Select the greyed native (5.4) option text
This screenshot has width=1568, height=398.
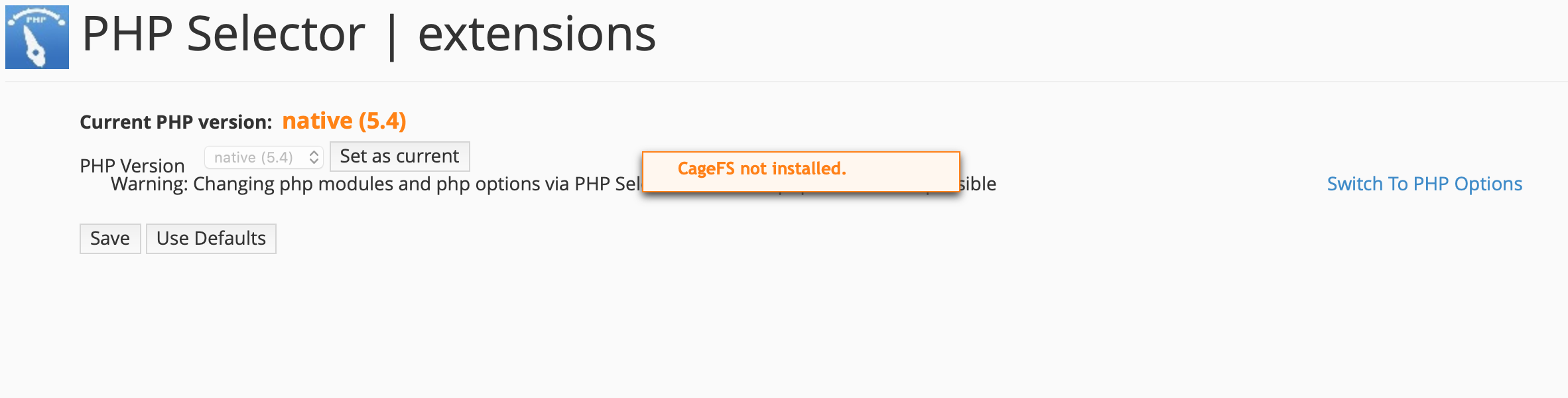[x=253, y=157]
